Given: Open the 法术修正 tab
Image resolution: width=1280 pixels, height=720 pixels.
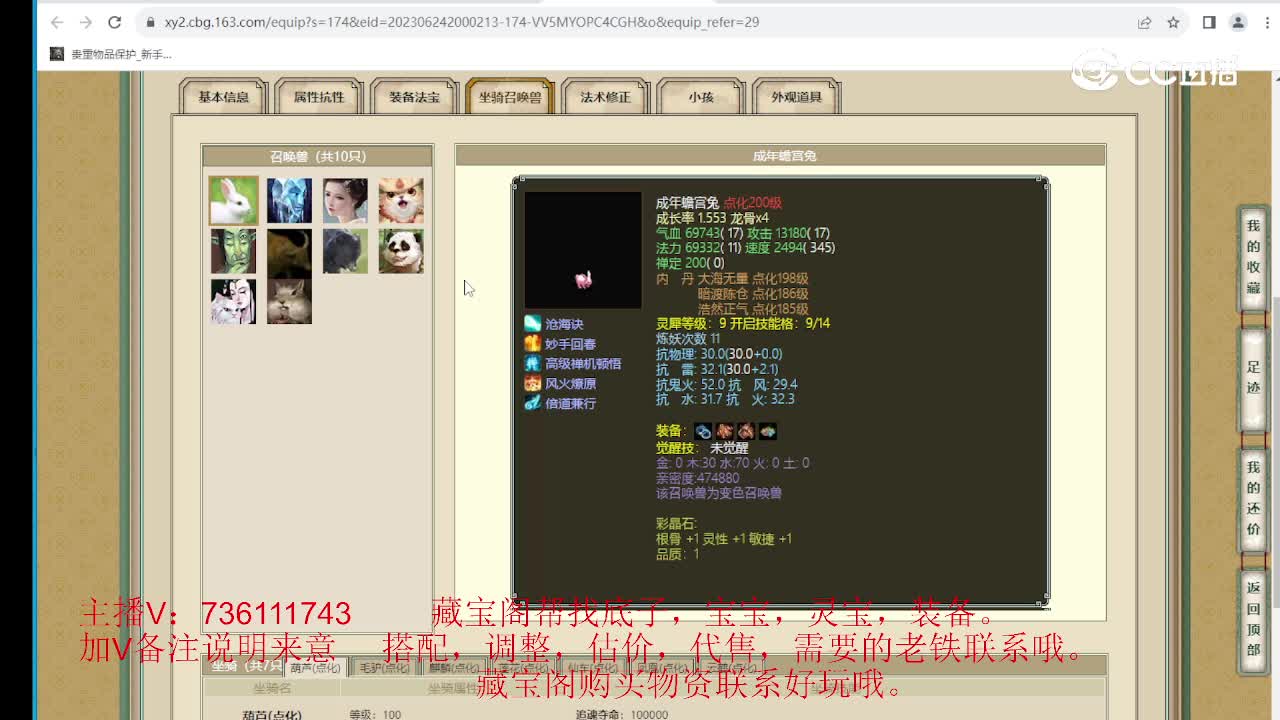Looking at the screenshot, I should [x=605, y=97].
